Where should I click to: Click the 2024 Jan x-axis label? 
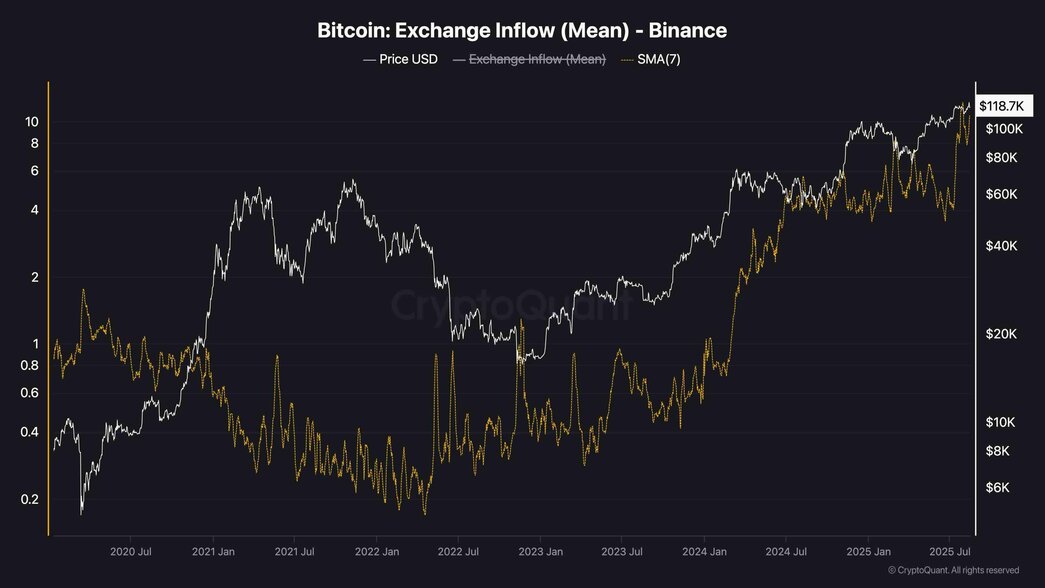[x=703, y=551]
